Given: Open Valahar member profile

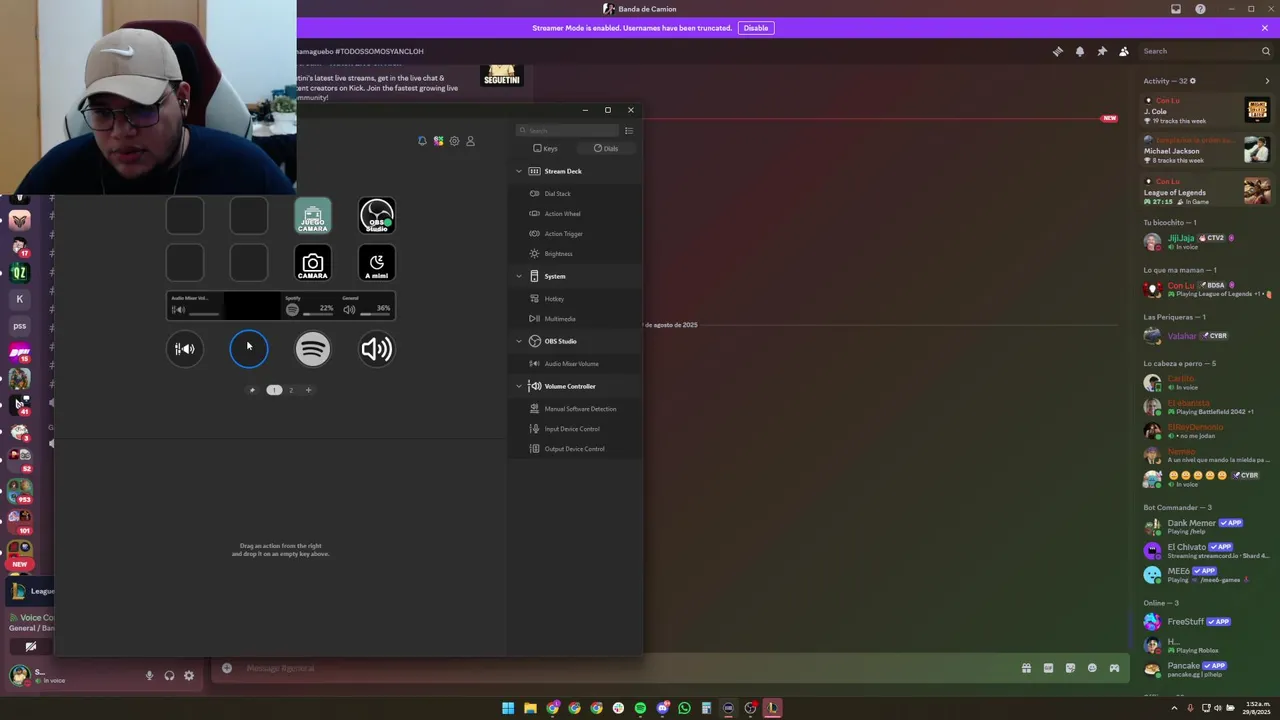Looking at the screenshot, I should [x=1207, y=336].
